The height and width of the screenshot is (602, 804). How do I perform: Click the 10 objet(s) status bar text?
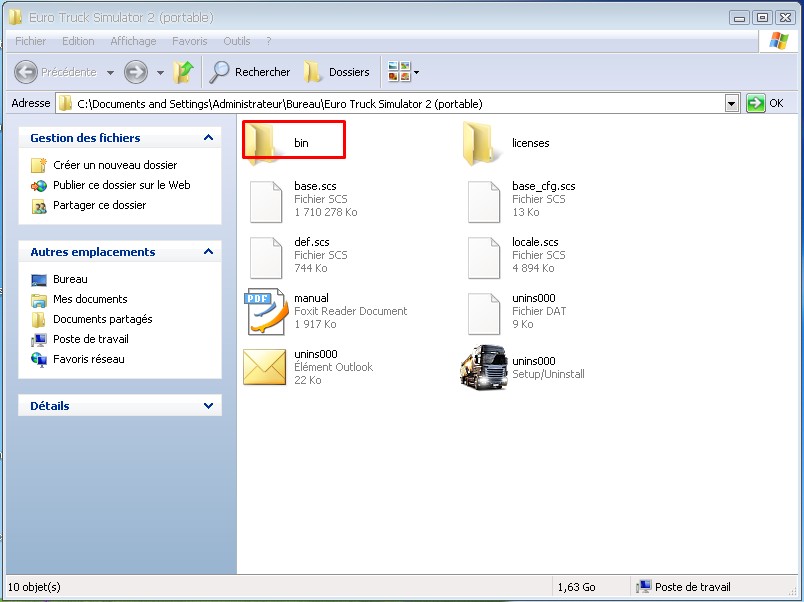point(34,587)
